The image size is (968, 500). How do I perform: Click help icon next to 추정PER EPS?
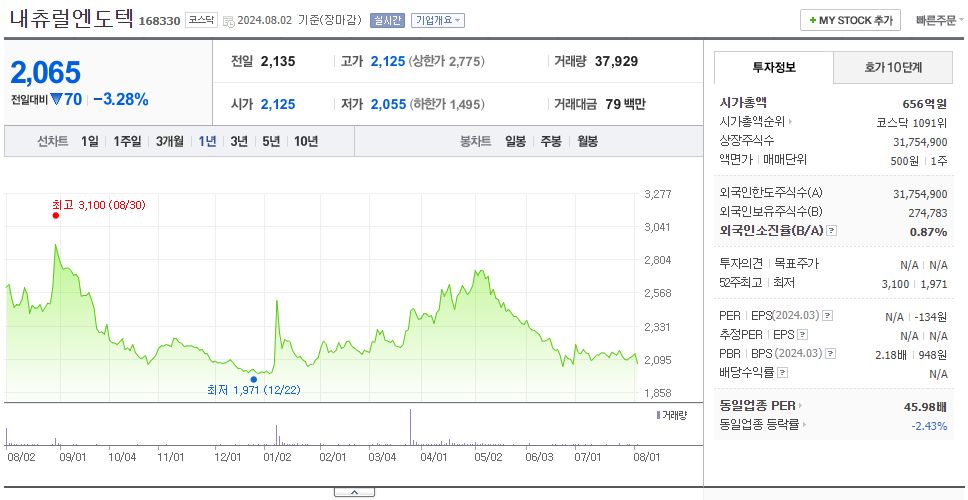[802, 335]
